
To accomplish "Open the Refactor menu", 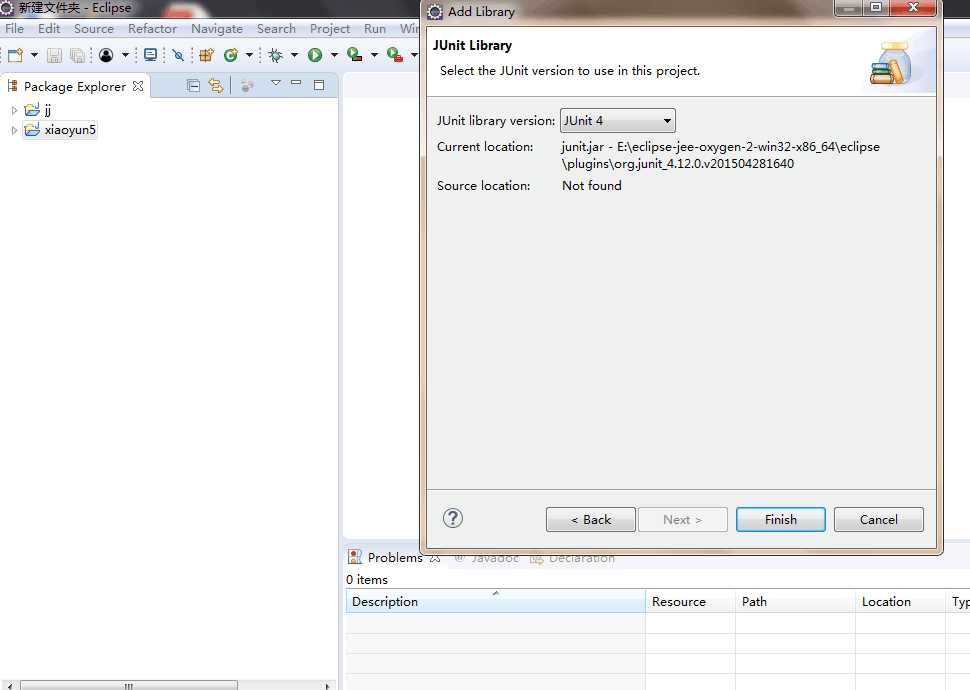I will pos(152,28).
